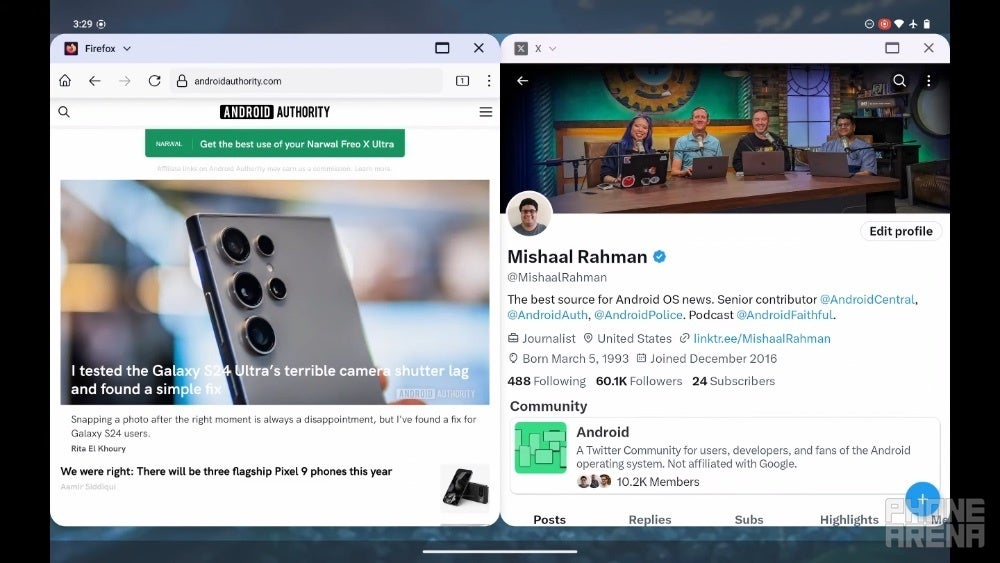Go back from the X profile page
Viewport: 1000px width, 563px height.
(x=522, y=81)
